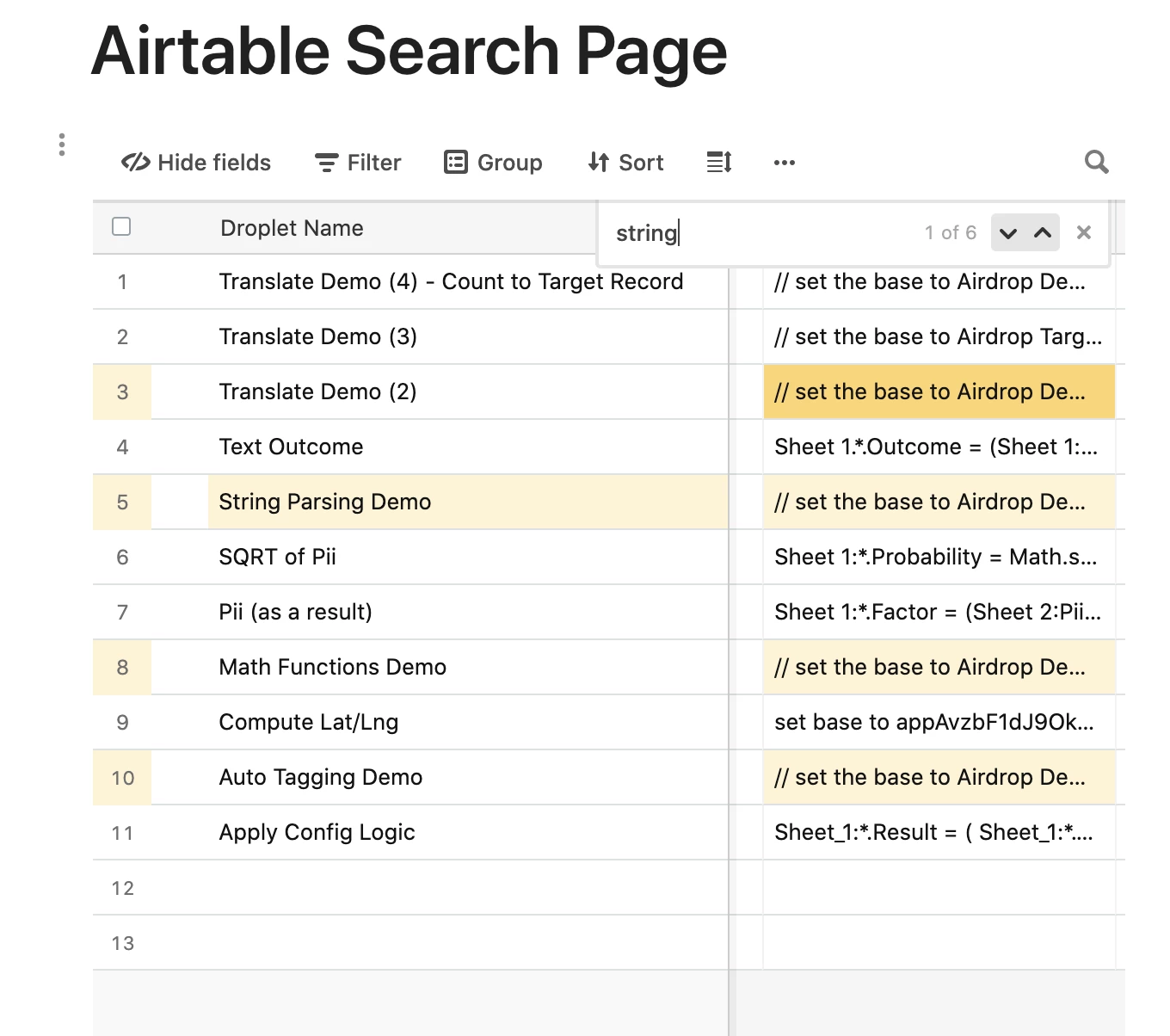Click '// set the base to Airdrop Targ...' cell
The image size is (1170, 1036).
click(939, 336)
